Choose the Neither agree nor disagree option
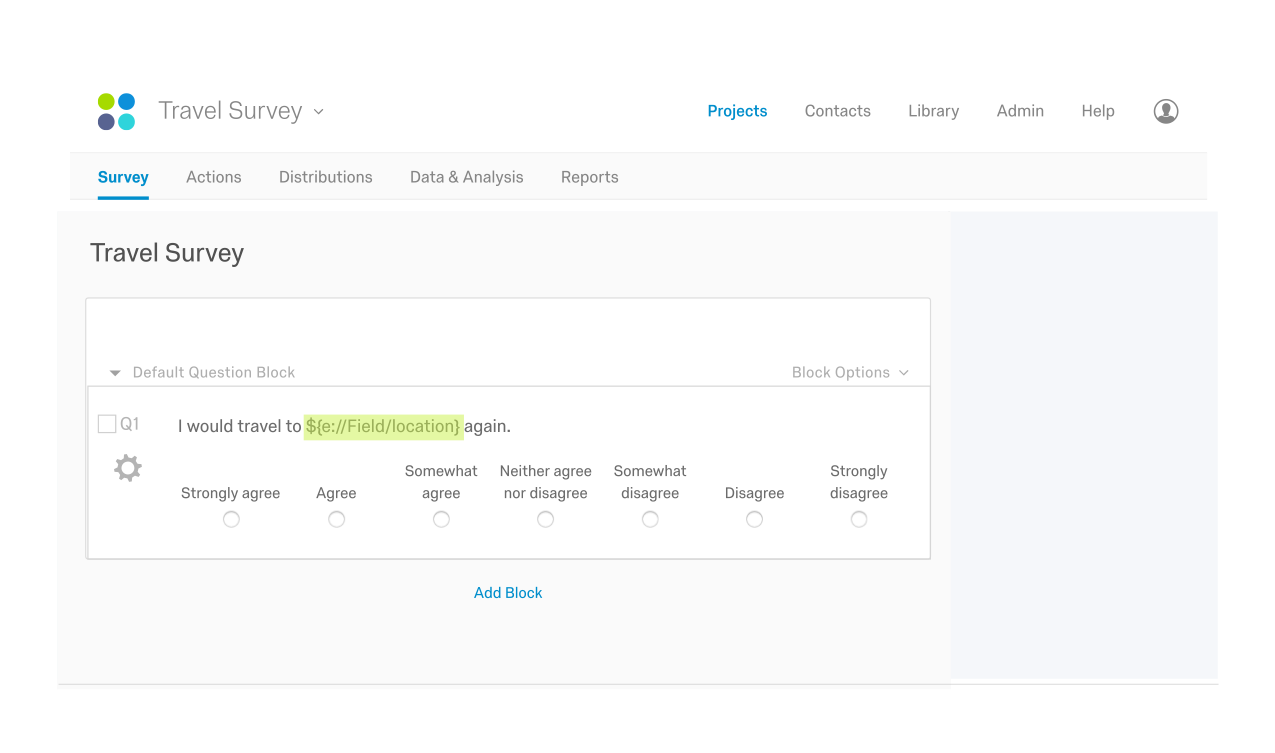The width and height of the screenshot is (1275, 753). tap(545, 519)
